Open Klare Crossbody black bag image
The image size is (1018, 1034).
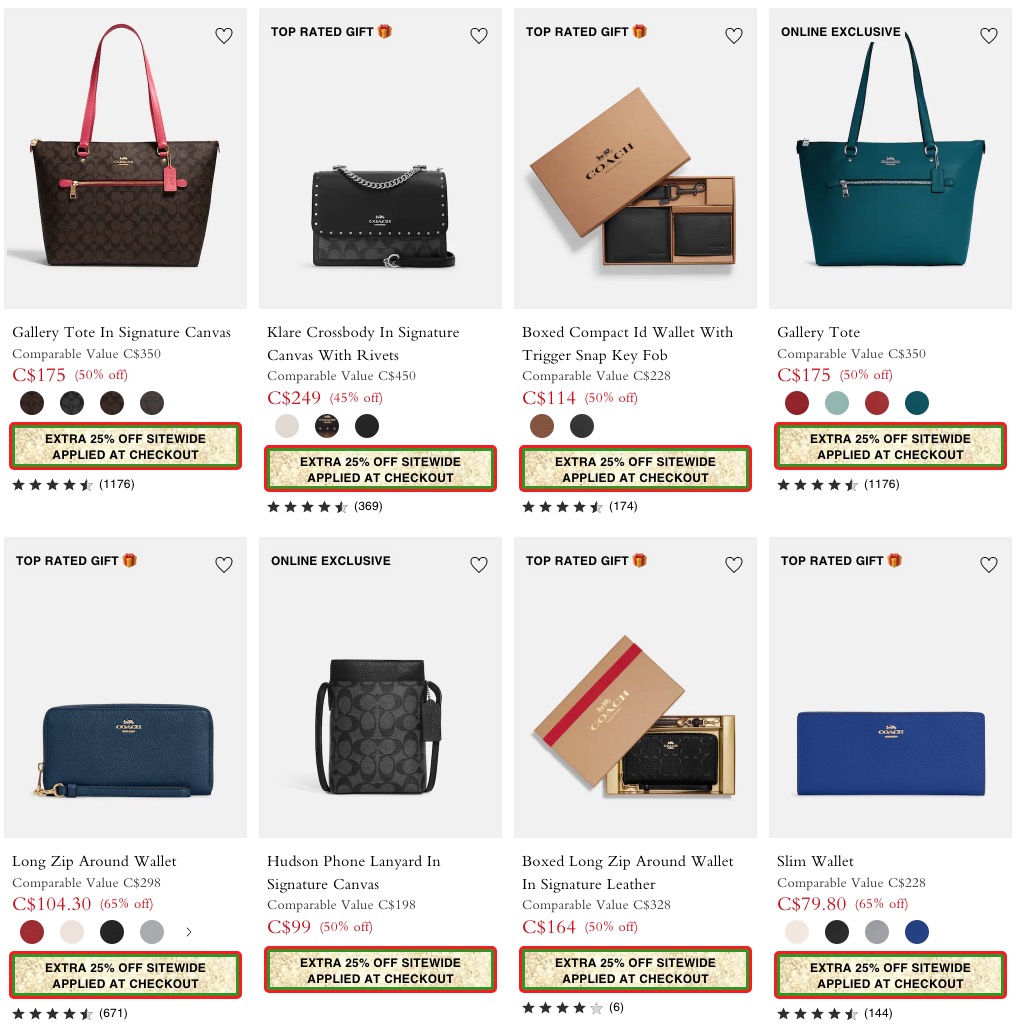click(x=380, y=159)
